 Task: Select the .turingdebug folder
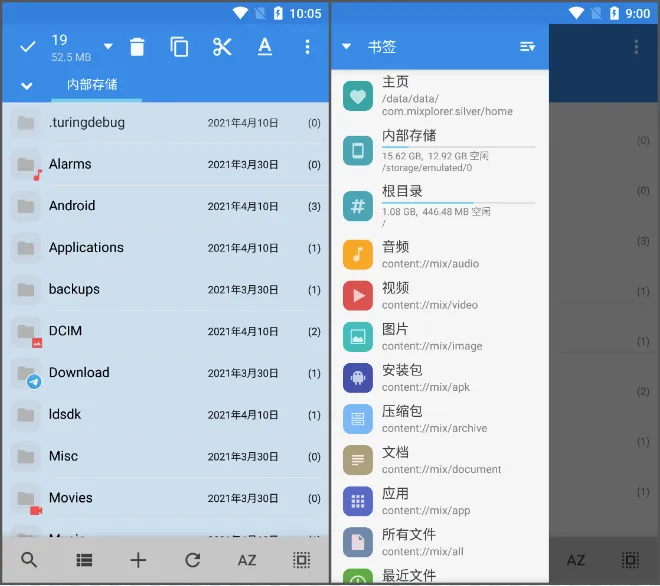pyautogui.click(x=165, y=123)
